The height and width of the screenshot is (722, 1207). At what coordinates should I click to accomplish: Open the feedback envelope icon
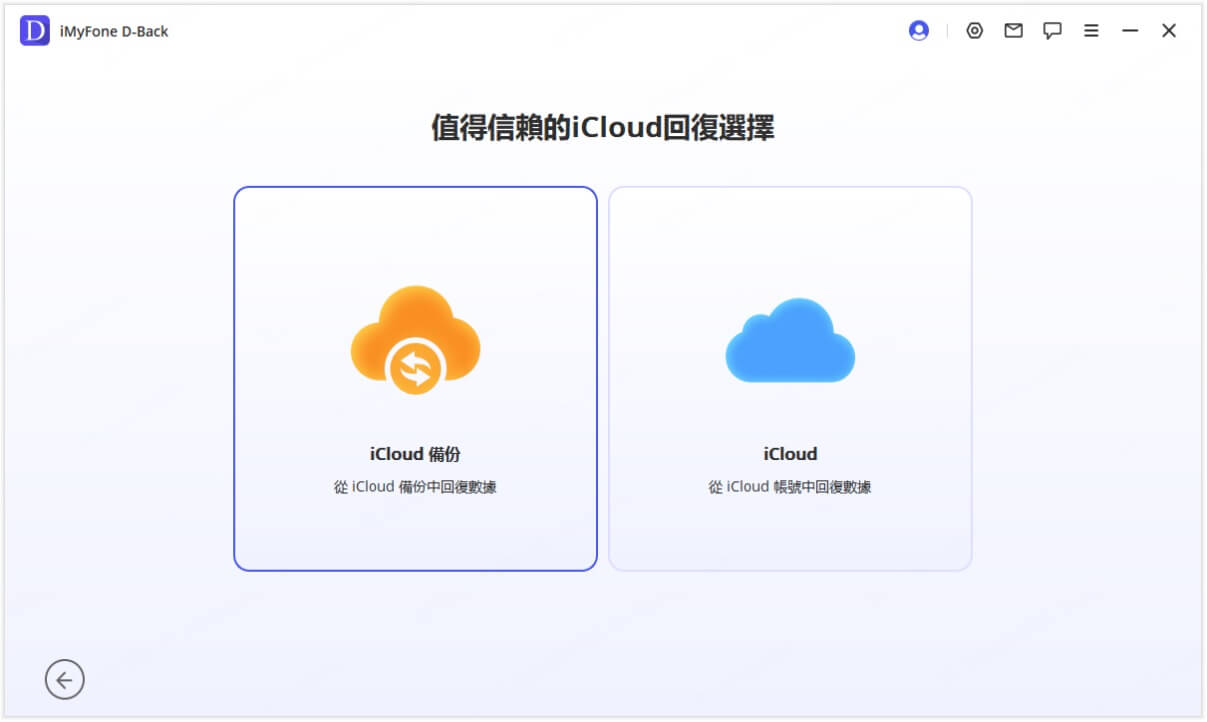tap(1013, 30)
